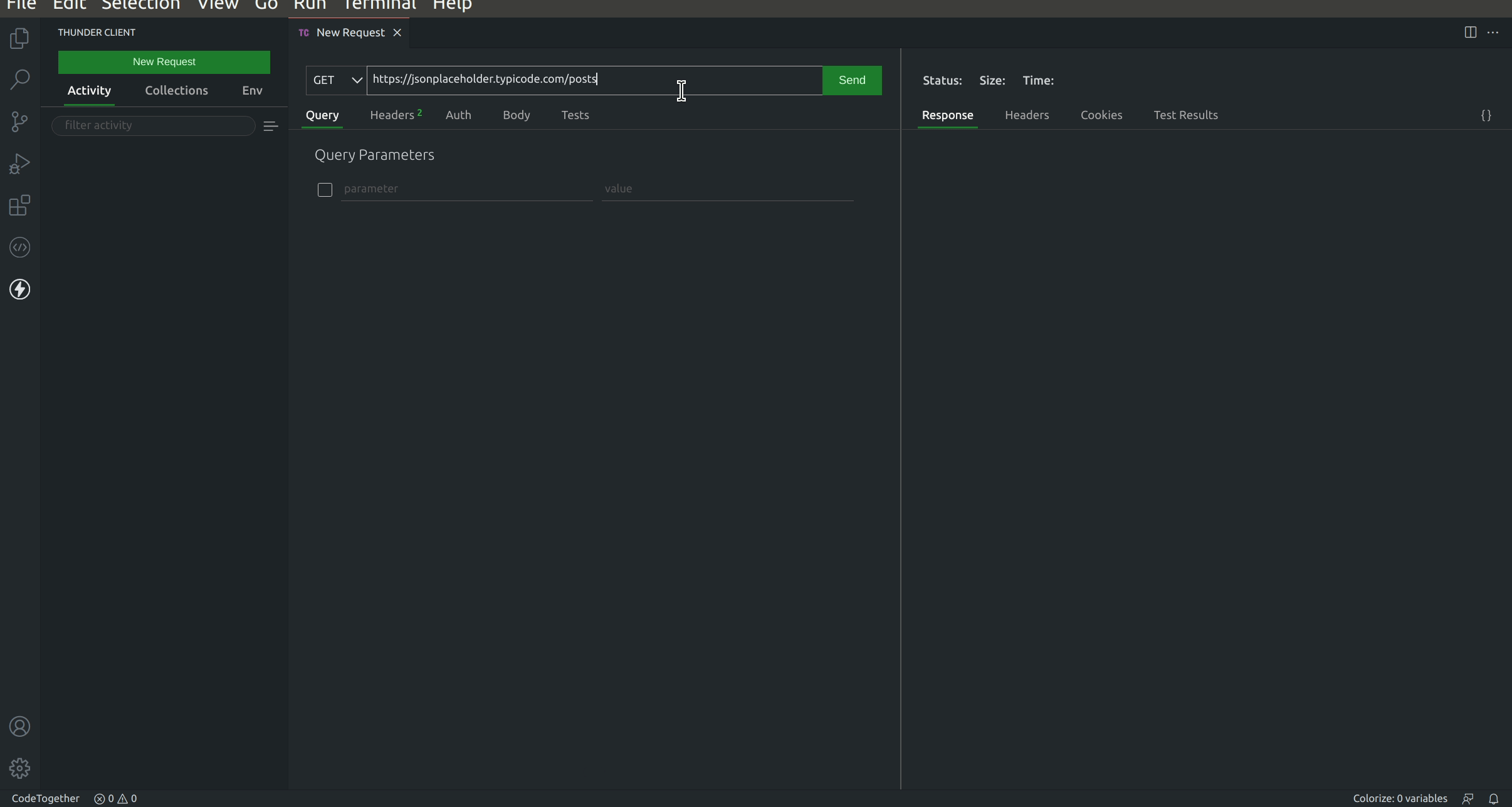Open the Source Control view icon
1512x807 pixels.
(20, 122)
